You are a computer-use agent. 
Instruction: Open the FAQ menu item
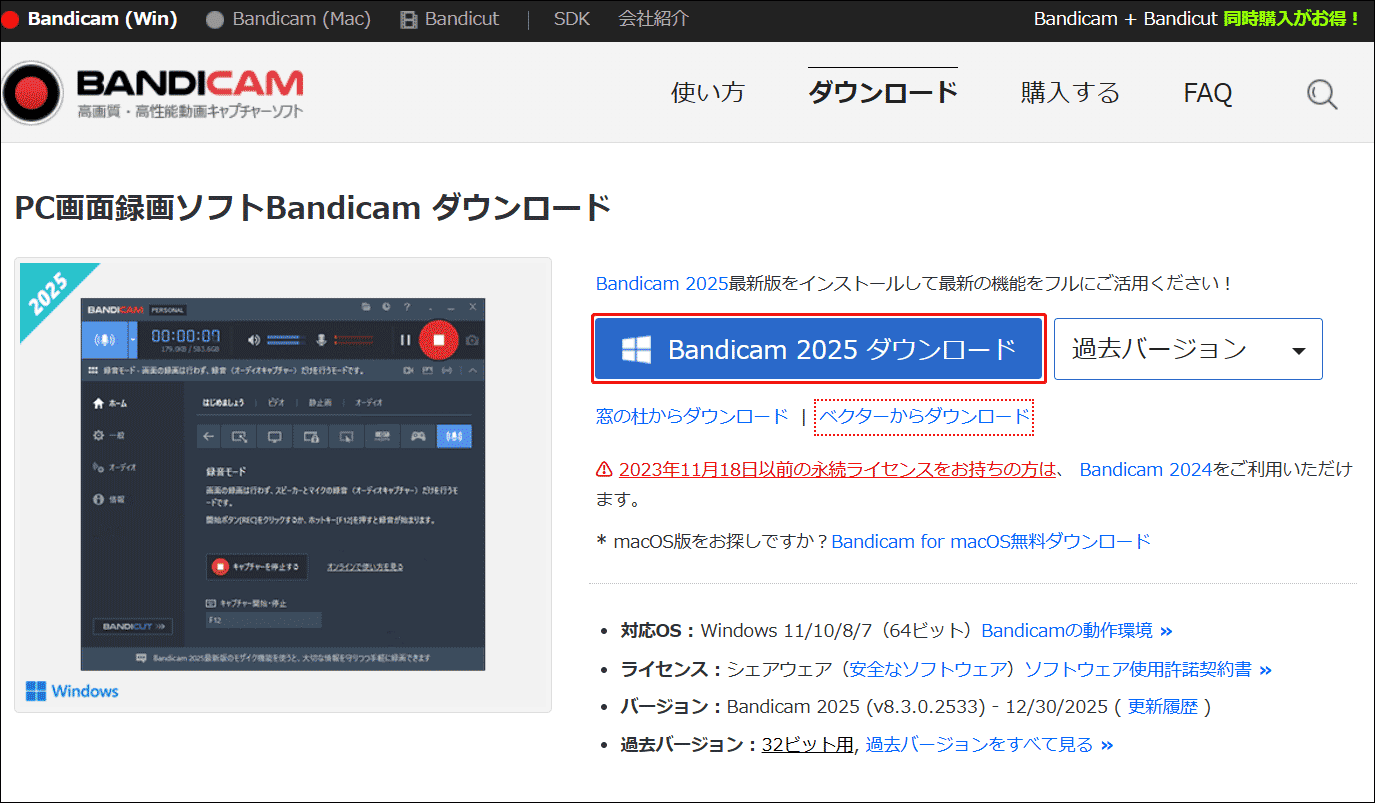(1208, 93)
